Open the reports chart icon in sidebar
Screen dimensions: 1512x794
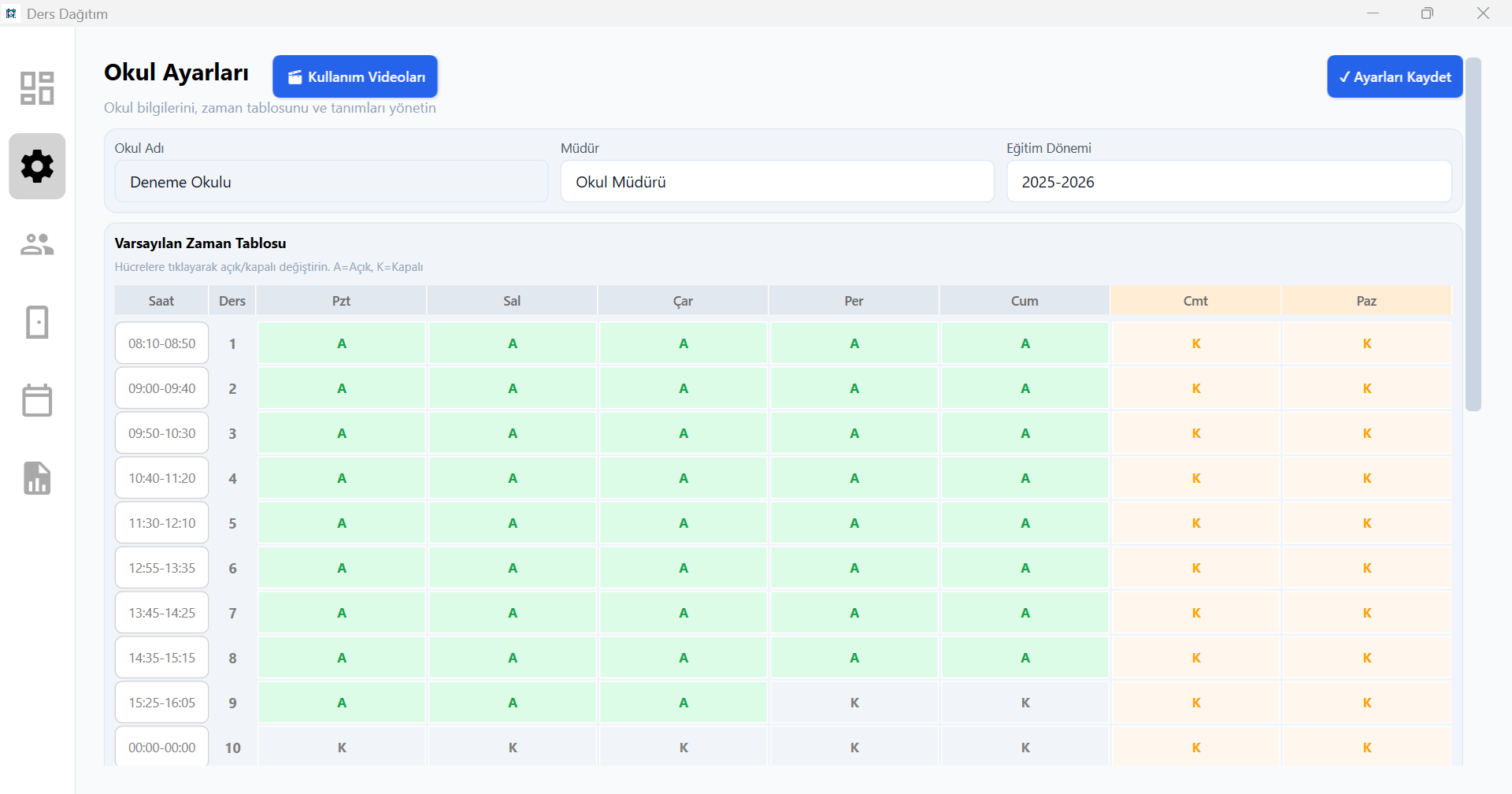(x=37, y=478)
